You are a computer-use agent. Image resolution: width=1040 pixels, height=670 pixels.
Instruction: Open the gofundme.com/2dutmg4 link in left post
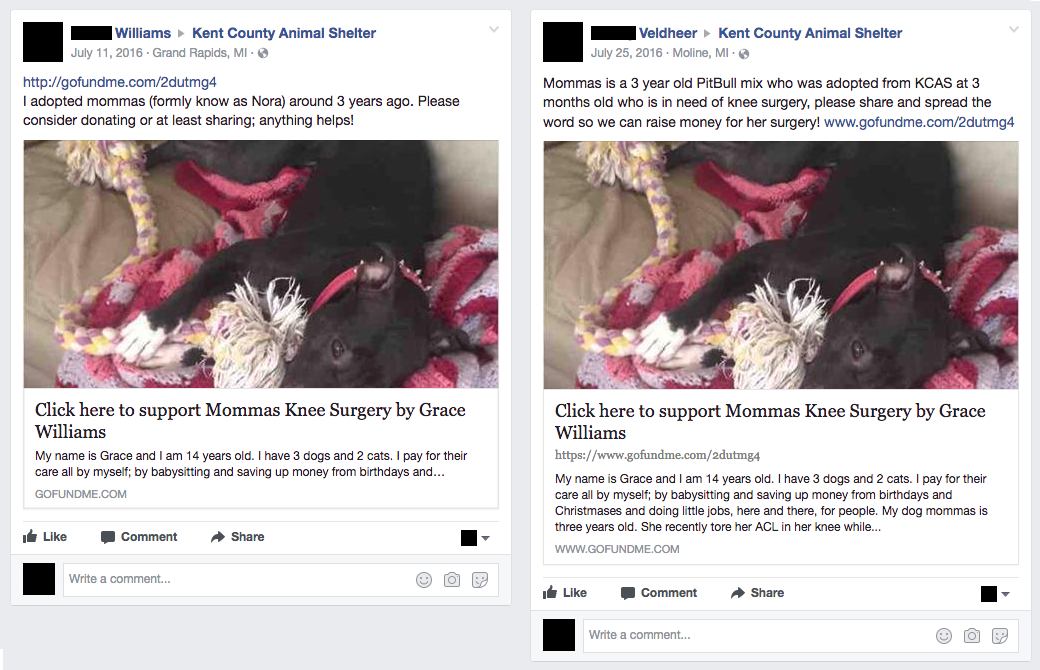120,82
